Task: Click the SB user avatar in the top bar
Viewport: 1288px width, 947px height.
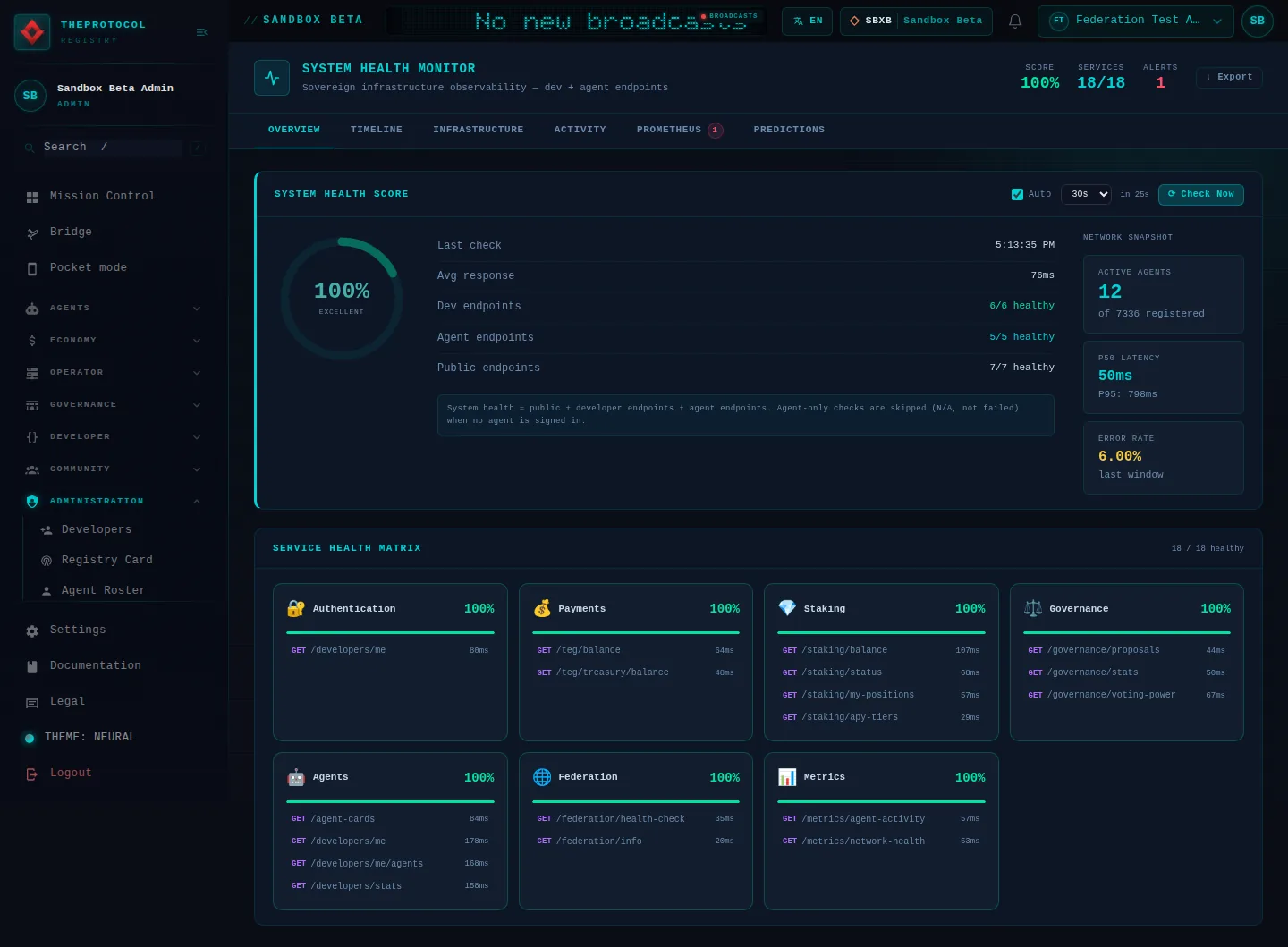Action: 1257,21
